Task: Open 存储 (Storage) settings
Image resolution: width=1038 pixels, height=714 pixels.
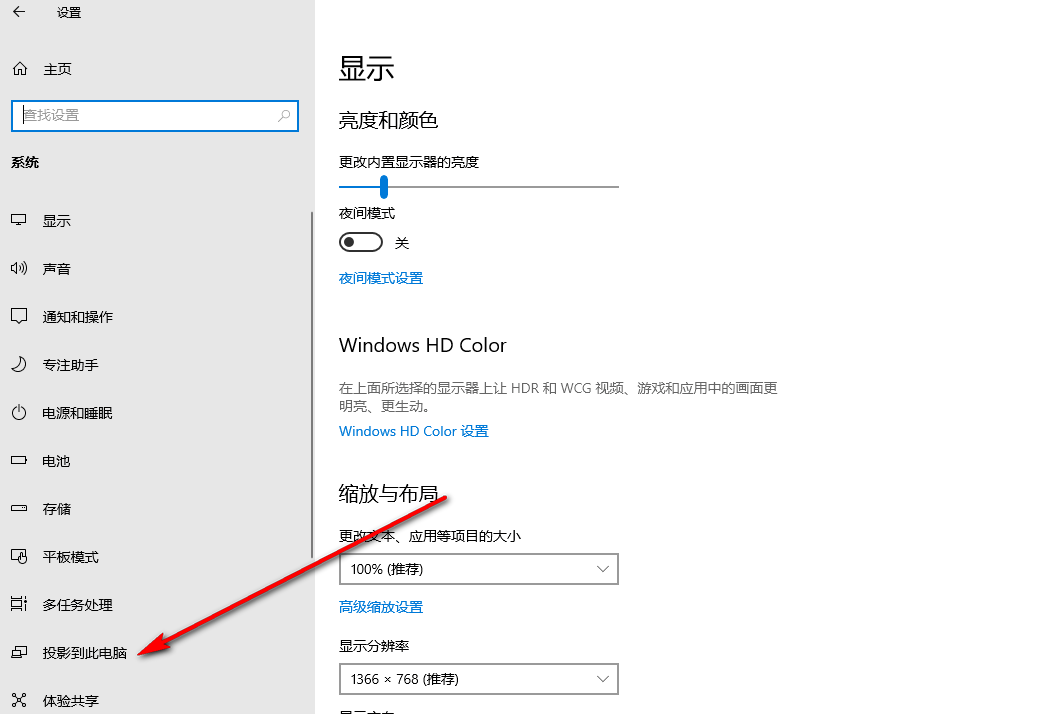Action: tap(56, 508)
